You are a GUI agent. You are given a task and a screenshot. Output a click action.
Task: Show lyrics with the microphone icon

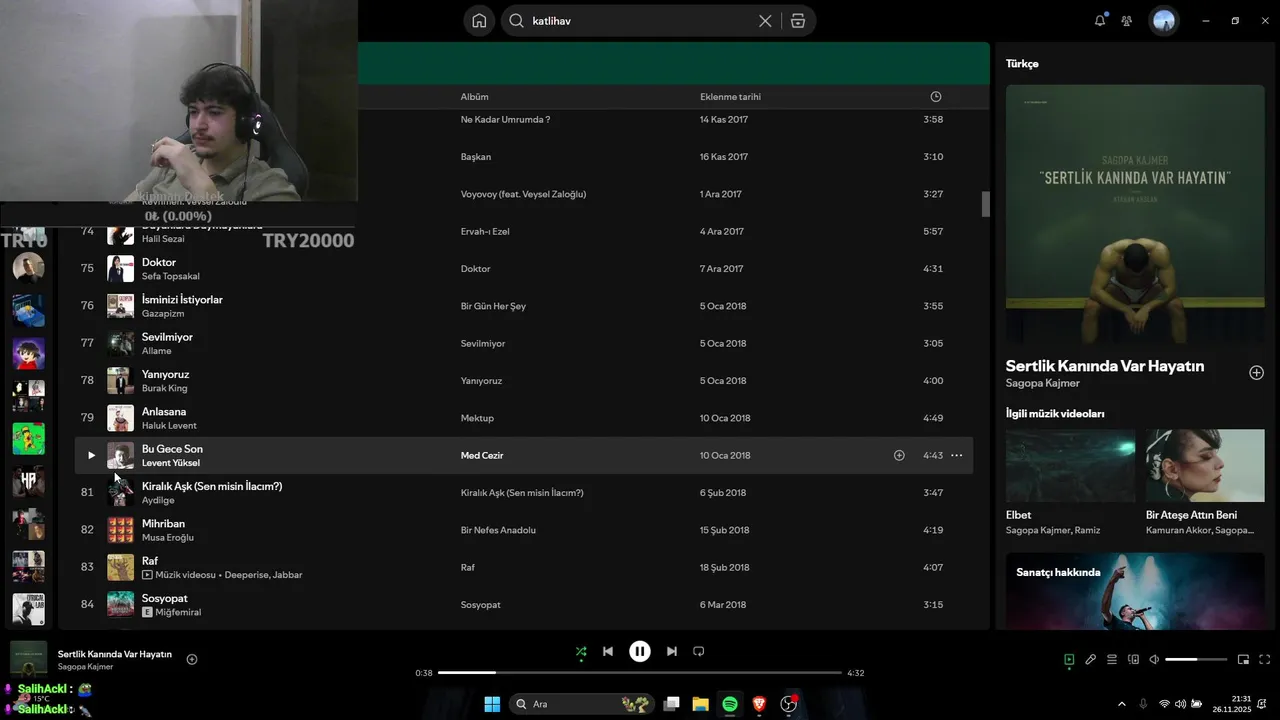pos(1091,659)
